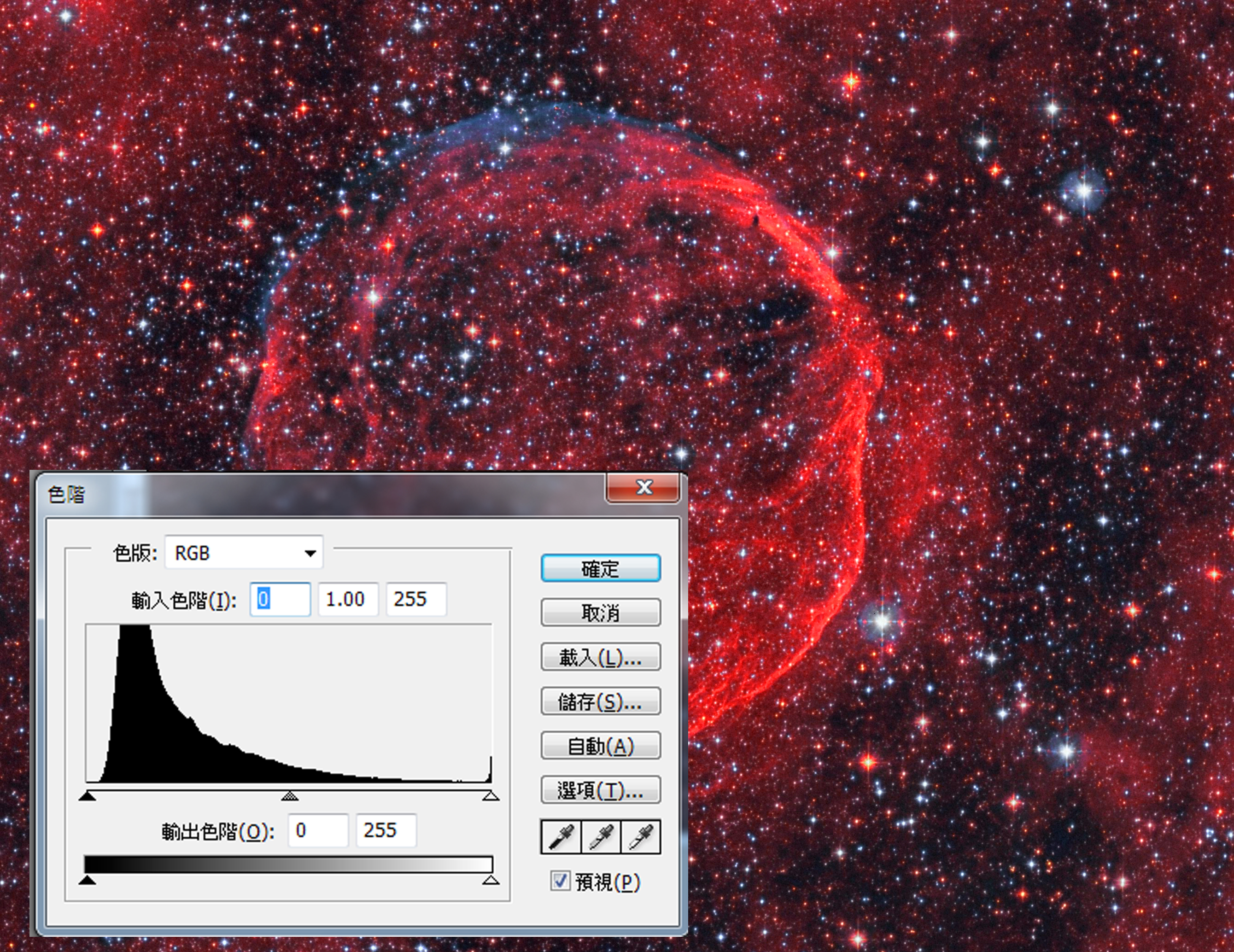Toggle the 預視 preview checkbox

(x=560, y=881)
